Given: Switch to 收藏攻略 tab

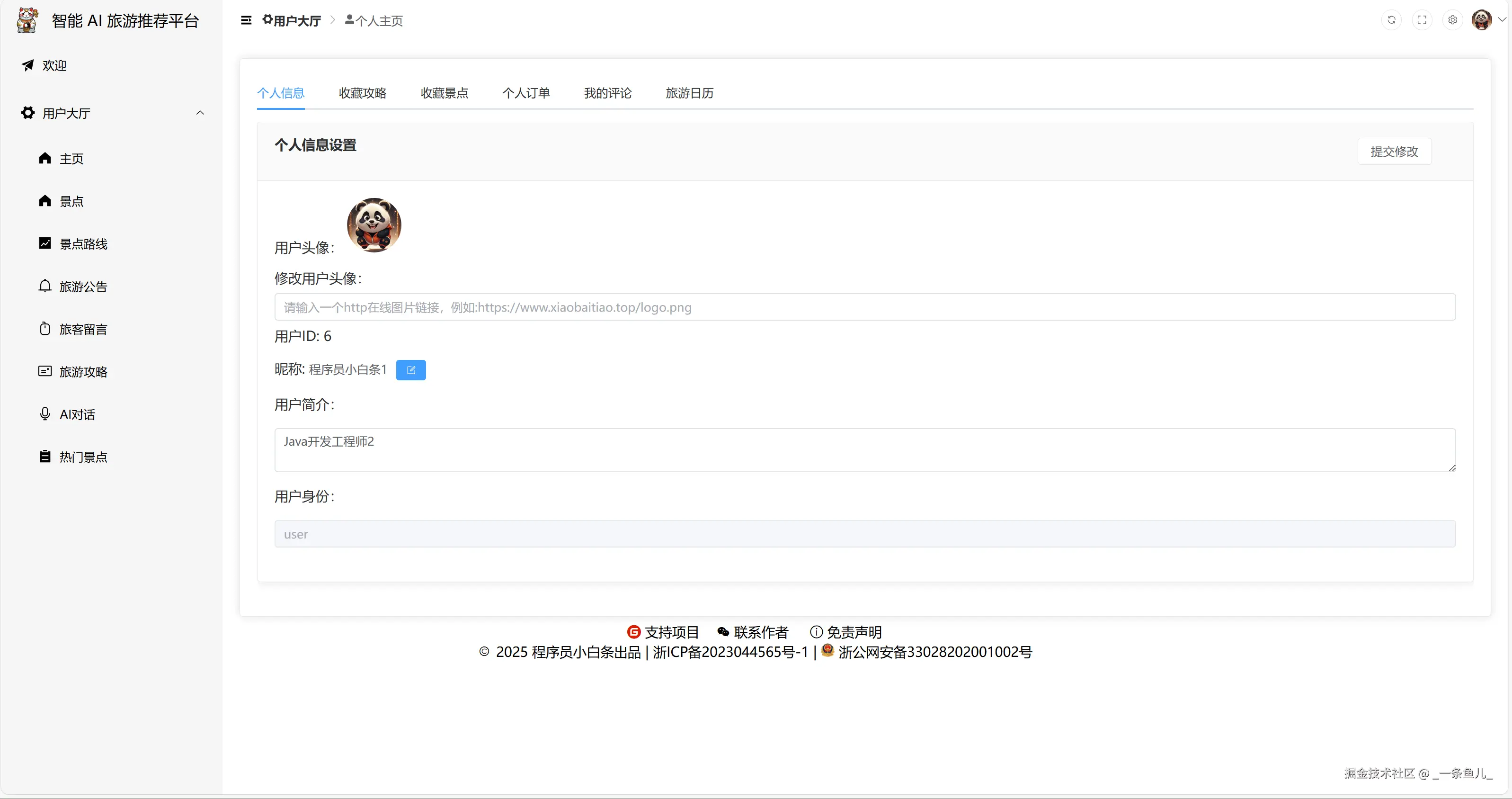Looking at the screenshot, I should coord(362,93).
